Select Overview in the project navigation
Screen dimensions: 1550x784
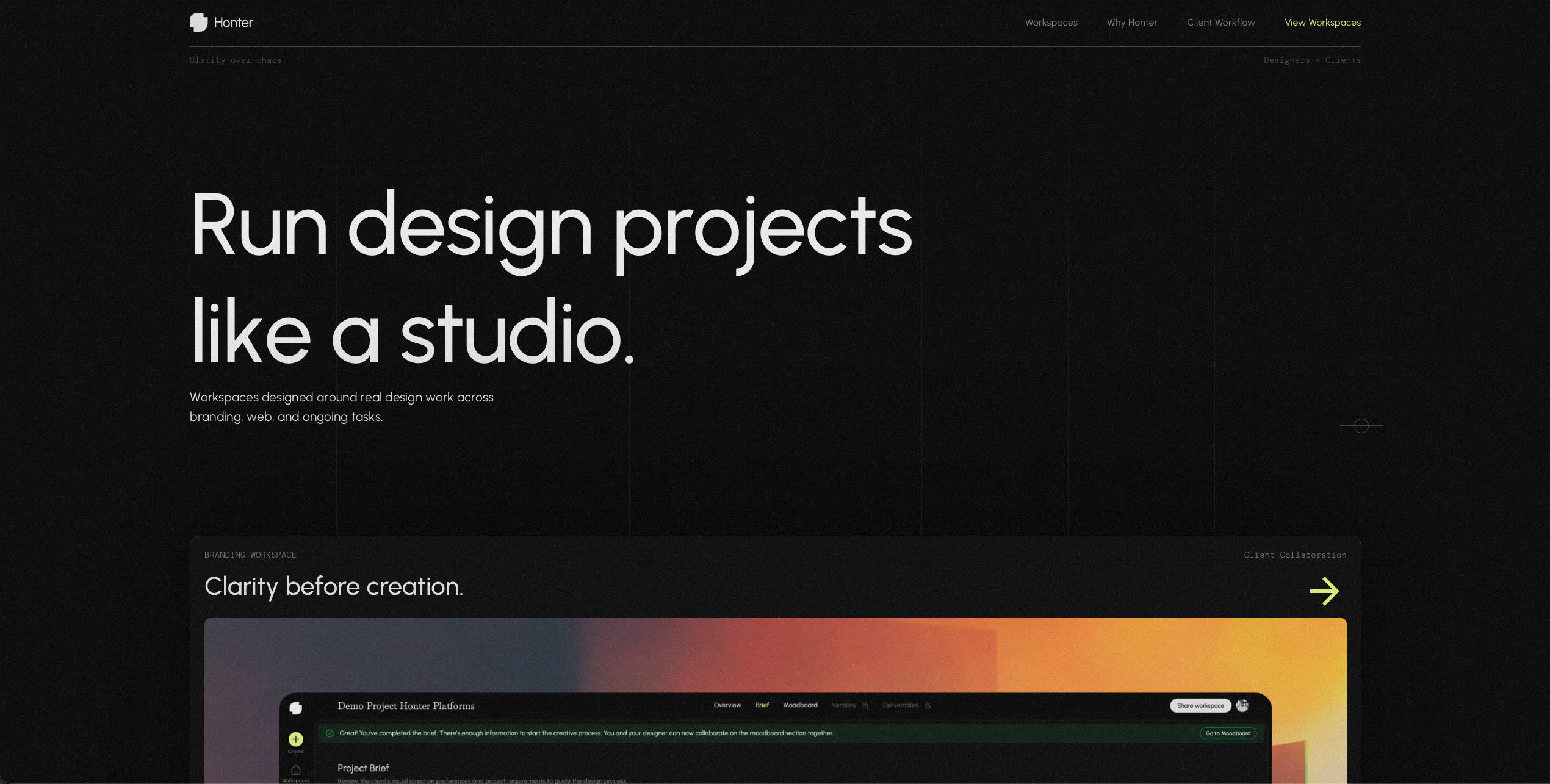(x=727, y=705)
